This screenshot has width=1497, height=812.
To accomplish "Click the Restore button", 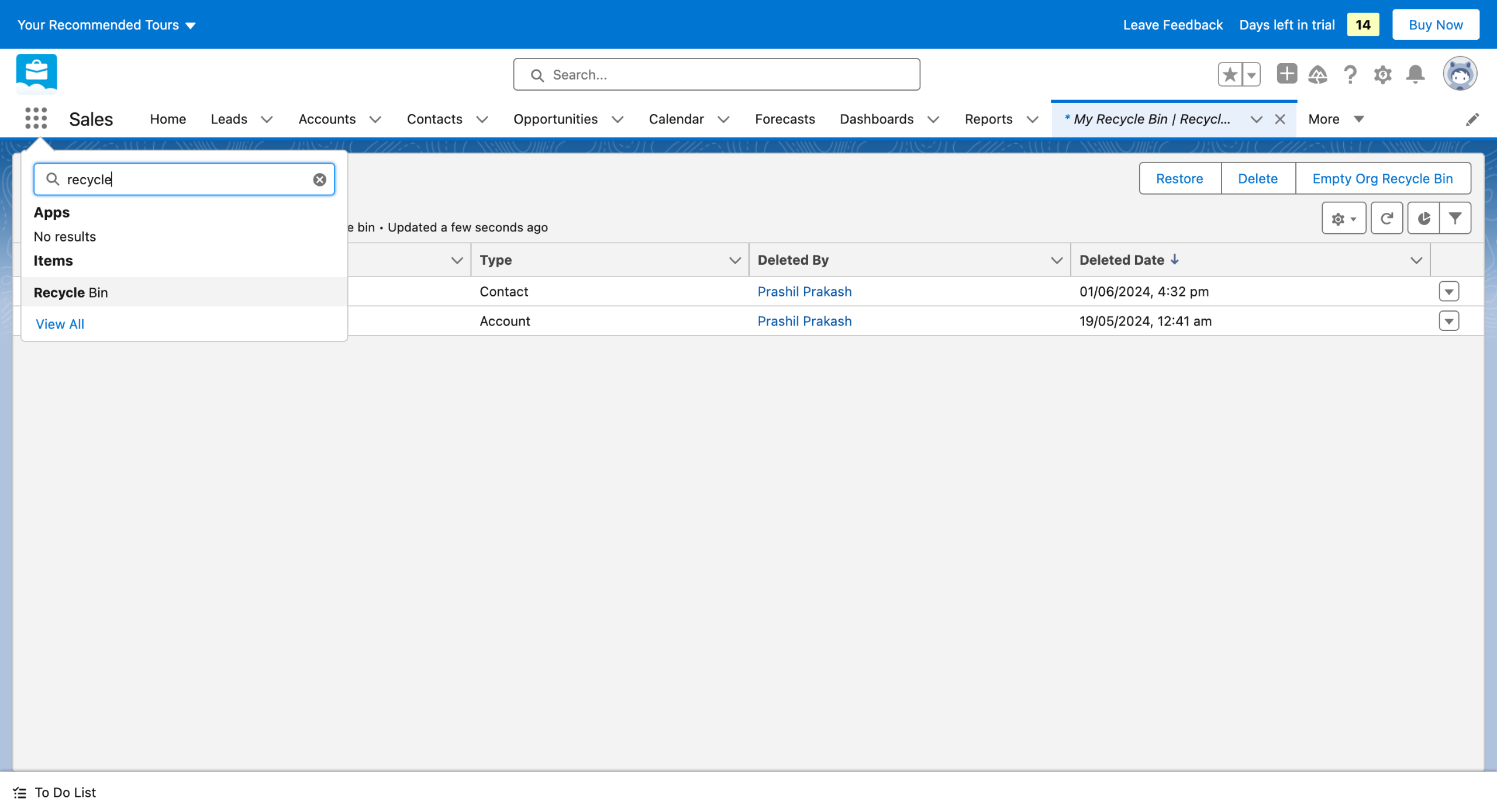I will point(1180,178).
